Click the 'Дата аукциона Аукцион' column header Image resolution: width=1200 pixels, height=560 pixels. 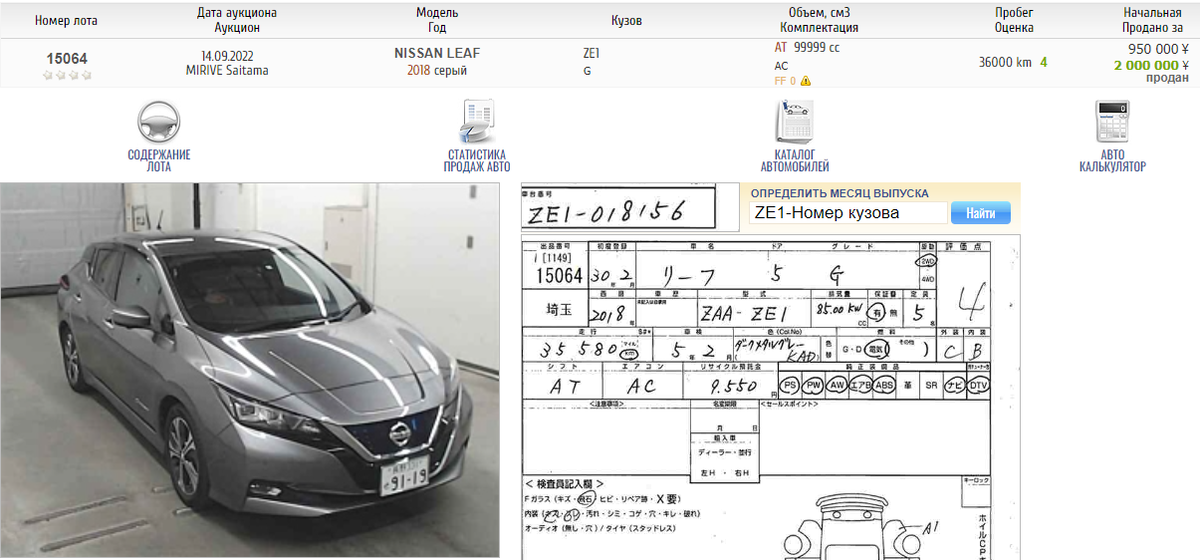click(x=237, y=20)
